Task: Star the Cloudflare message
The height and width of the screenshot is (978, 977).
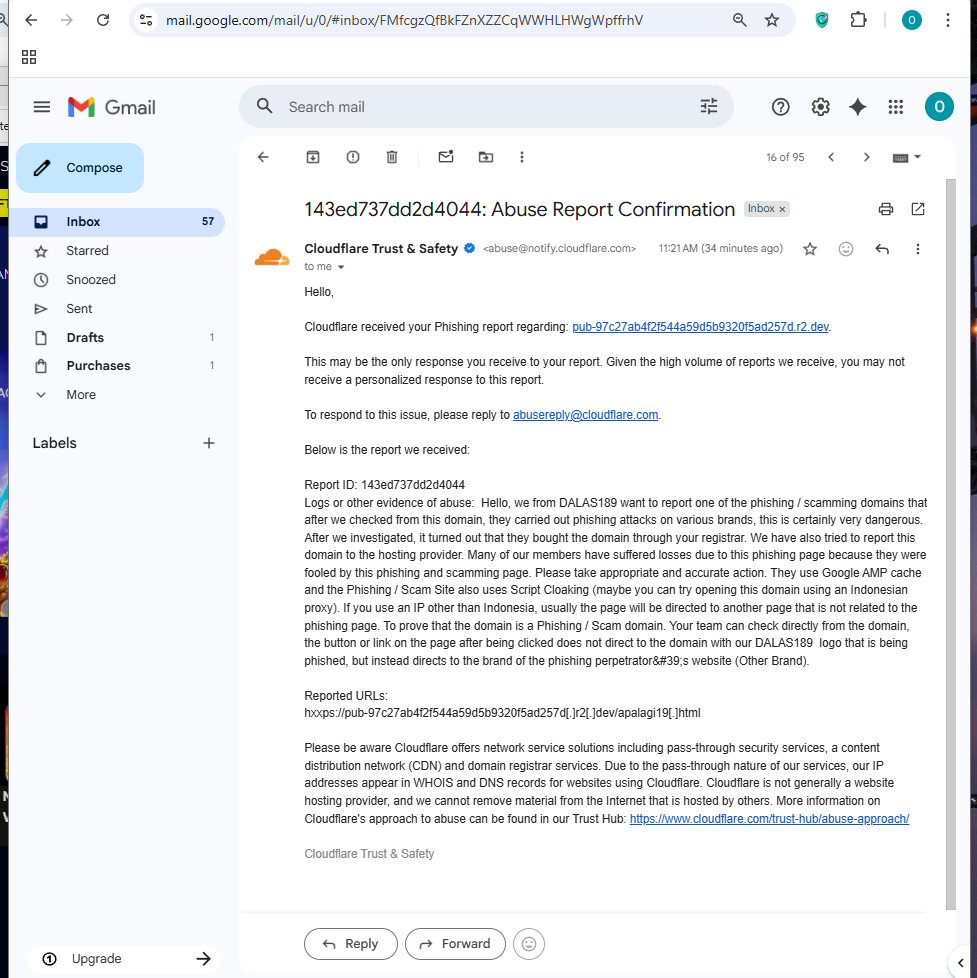Action: (810, 249)
